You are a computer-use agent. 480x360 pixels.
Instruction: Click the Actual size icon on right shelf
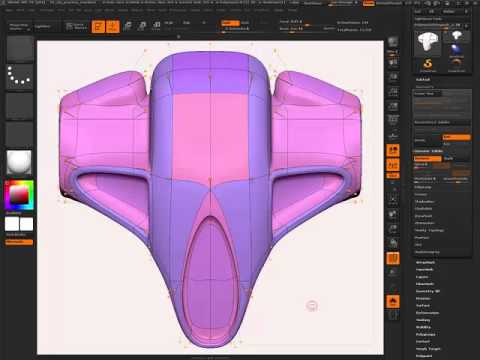coord(393,91)
